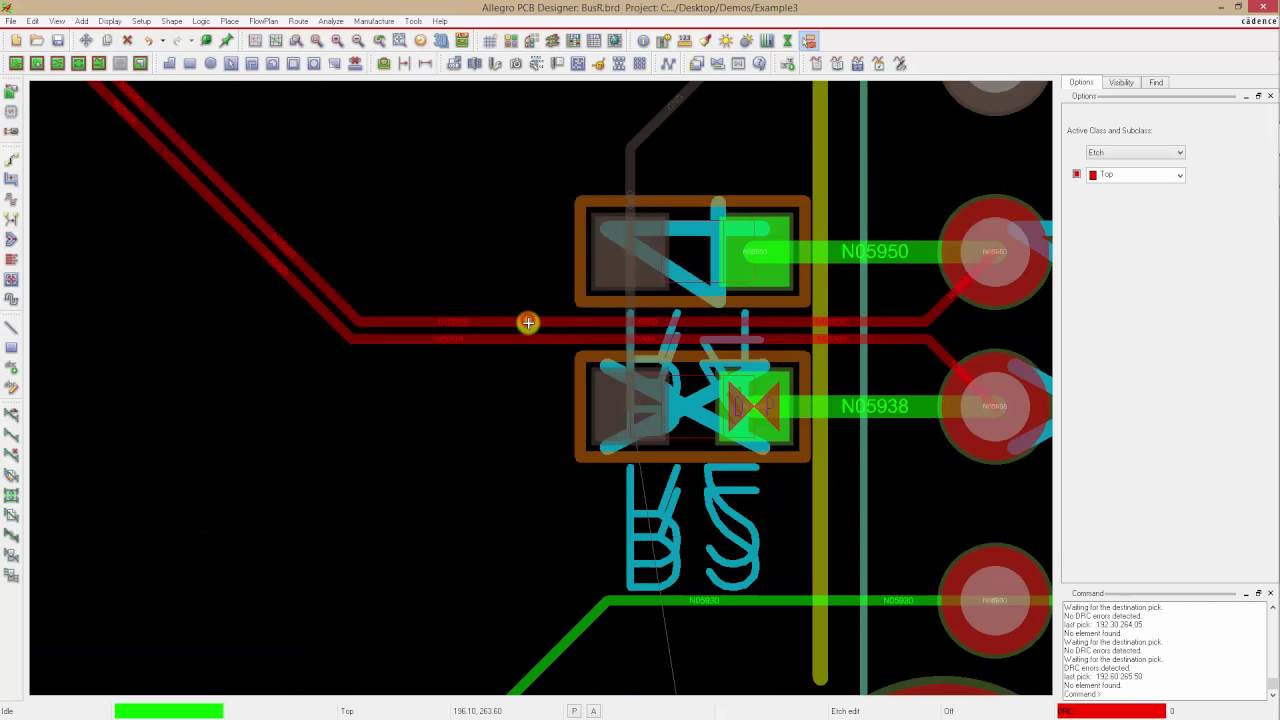The width and height of the screenshot is (1280, 720).
Task: Click the N05938 net label
Action: [x=875, y=406]
